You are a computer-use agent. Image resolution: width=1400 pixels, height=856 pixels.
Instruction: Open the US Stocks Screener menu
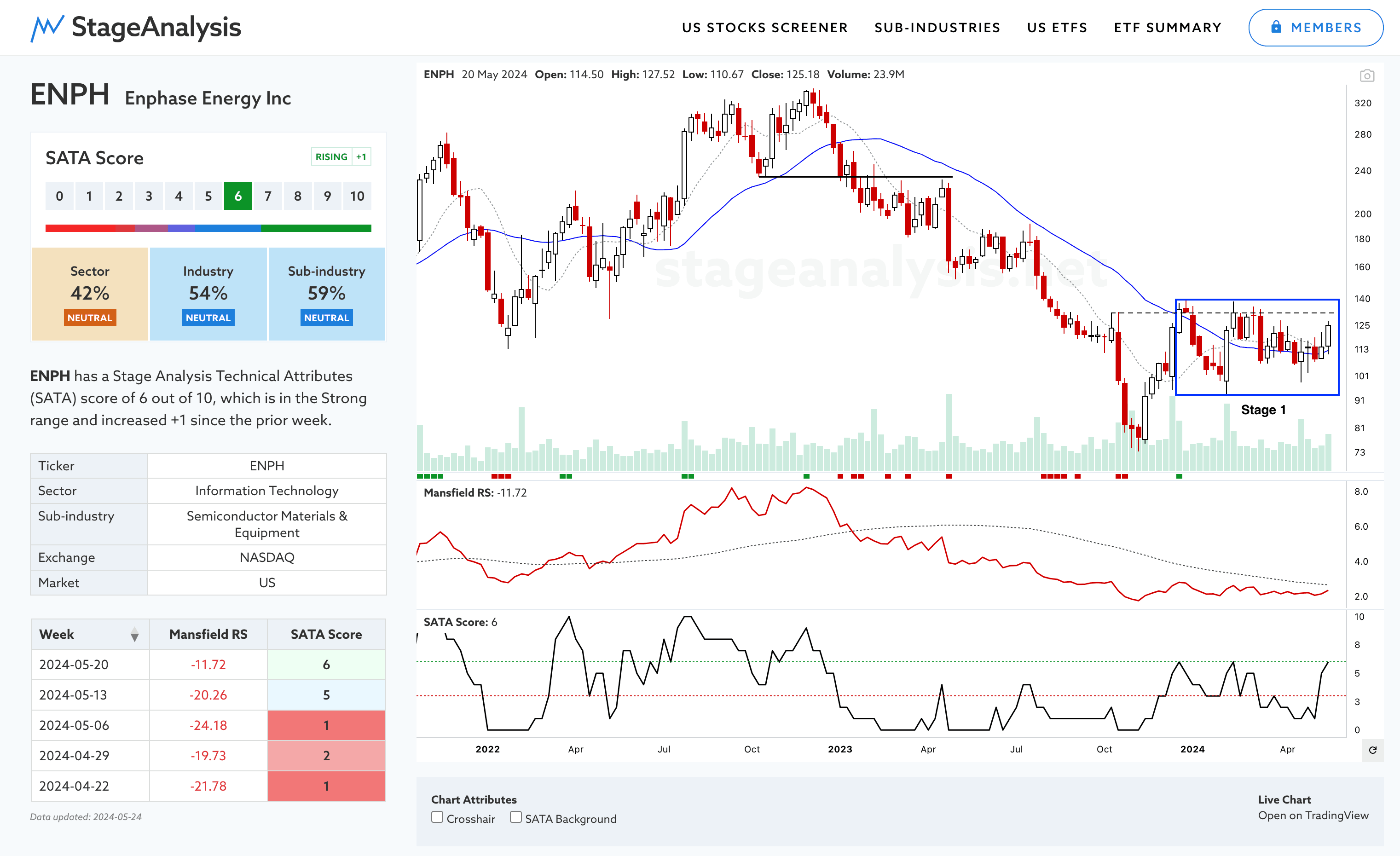pyautogui.click(x=764, y=28)
